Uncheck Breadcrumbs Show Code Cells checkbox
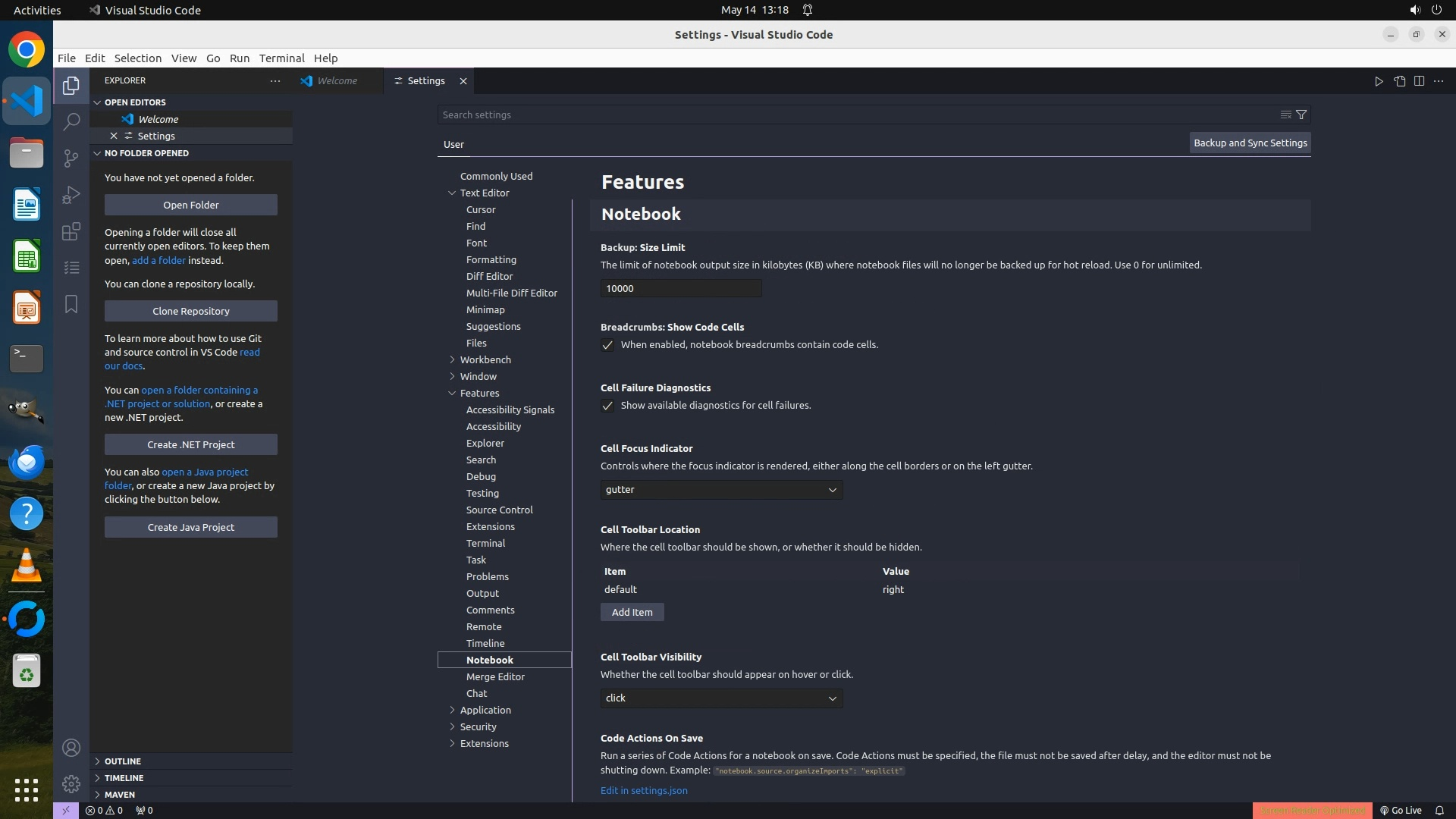Viewport: 1456px width, 819px height. tap(607, 345)
